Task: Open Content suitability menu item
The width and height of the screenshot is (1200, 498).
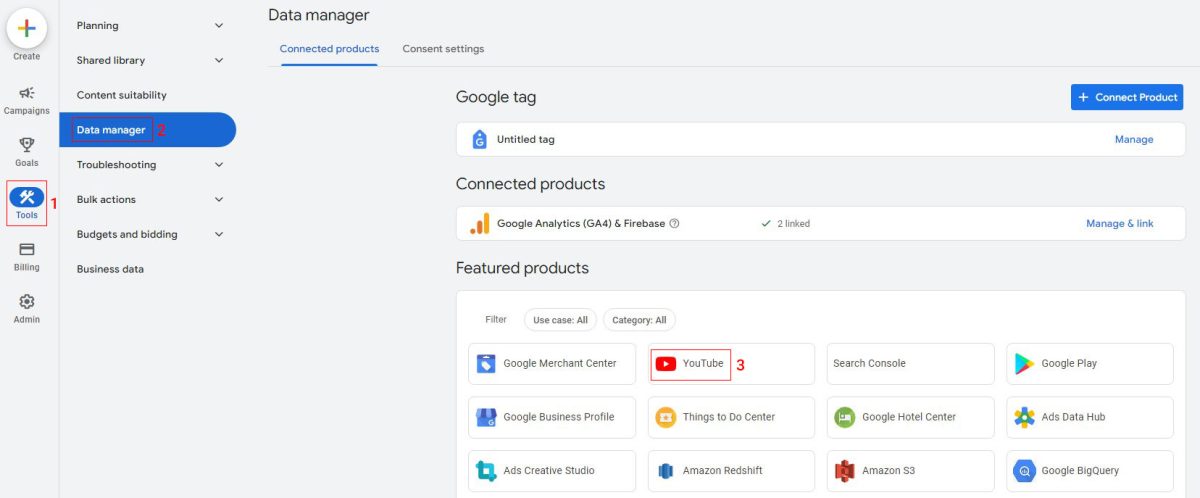Action: pyautogui.click(x=122, y=95)
